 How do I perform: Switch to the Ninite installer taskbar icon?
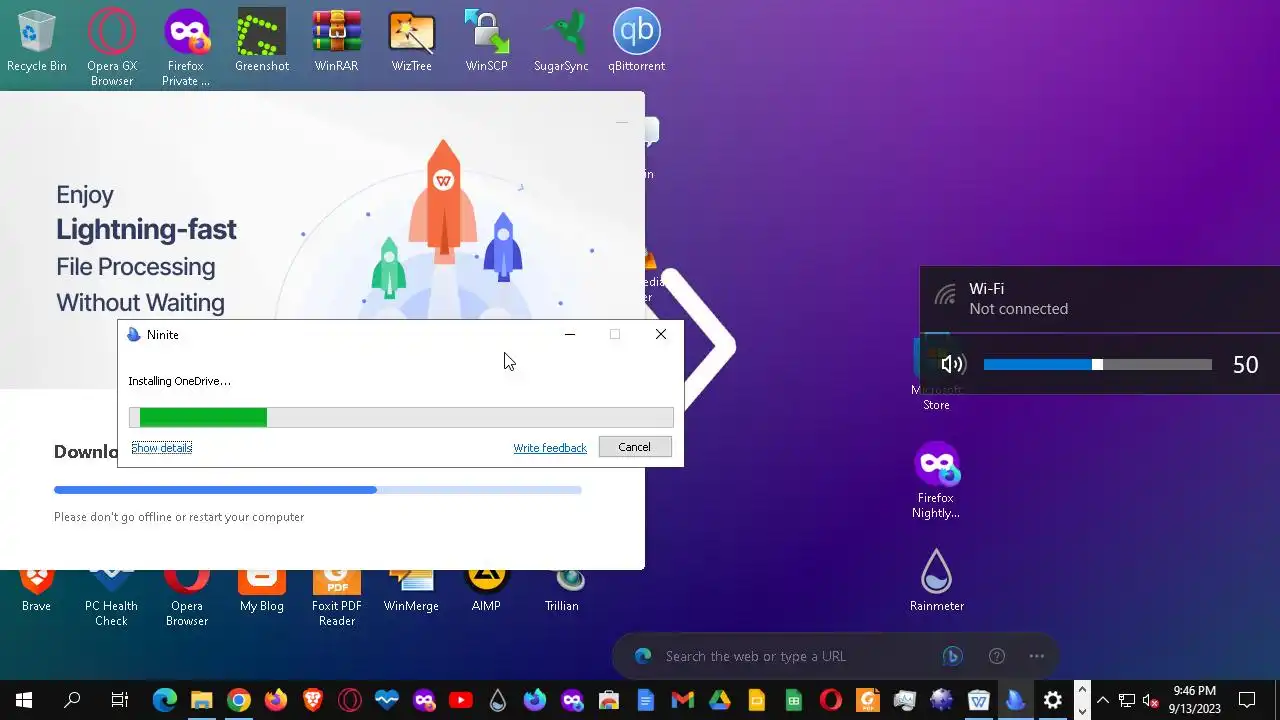(1016, 700)
